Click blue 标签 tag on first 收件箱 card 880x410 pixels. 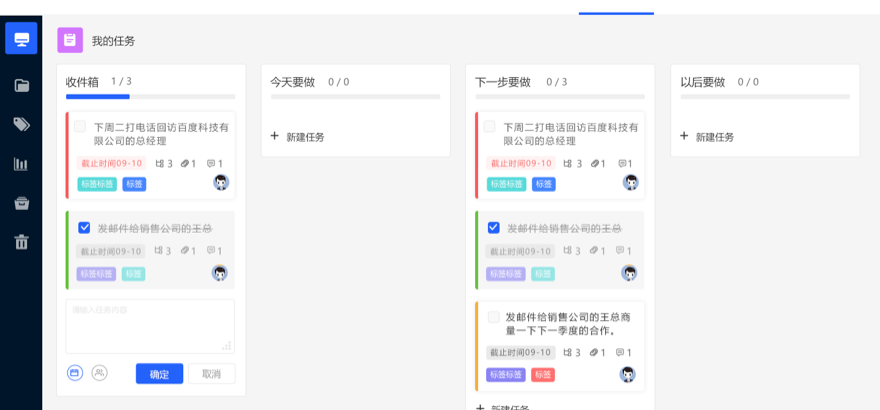(134, 184)
